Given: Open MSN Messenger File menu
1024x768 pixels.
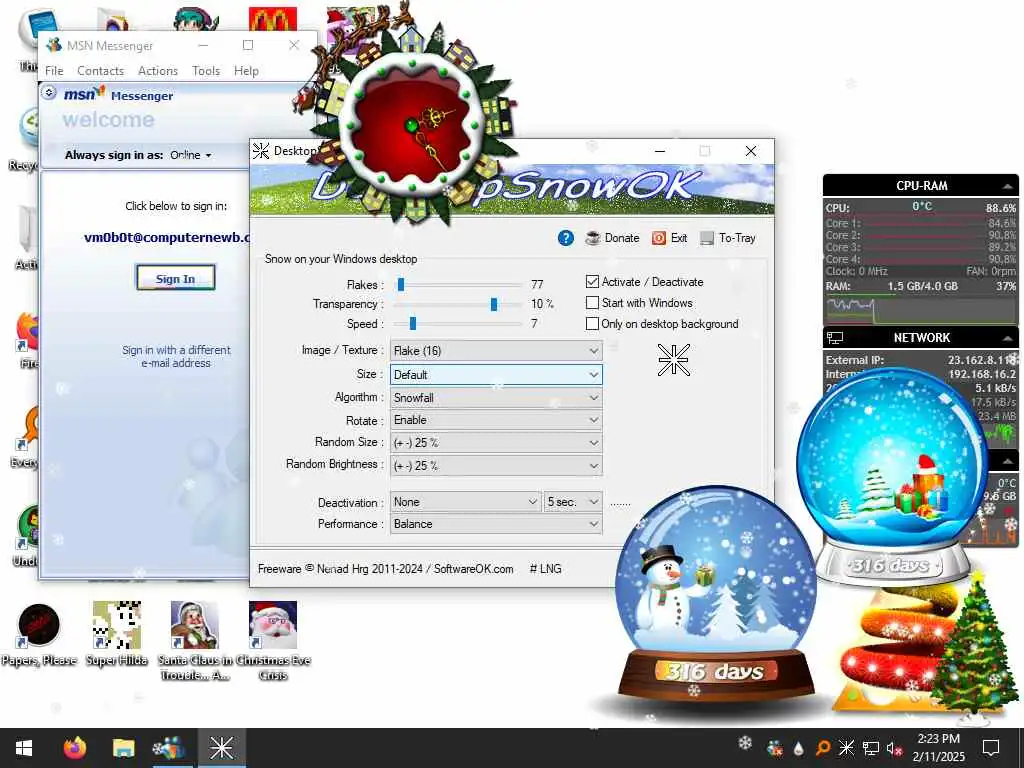Looking at the screenshot, I should click(x=54, y=71).
